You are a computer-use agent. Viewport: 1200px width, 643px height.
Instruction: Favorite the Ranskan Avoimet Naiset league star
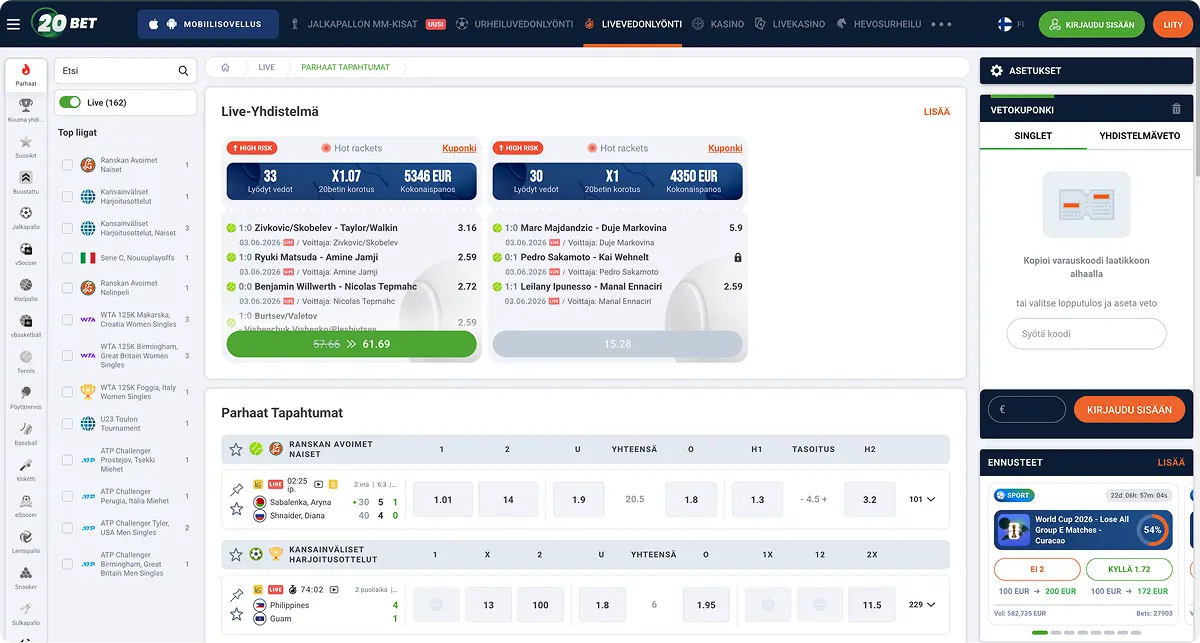click(x=236, y=449)
